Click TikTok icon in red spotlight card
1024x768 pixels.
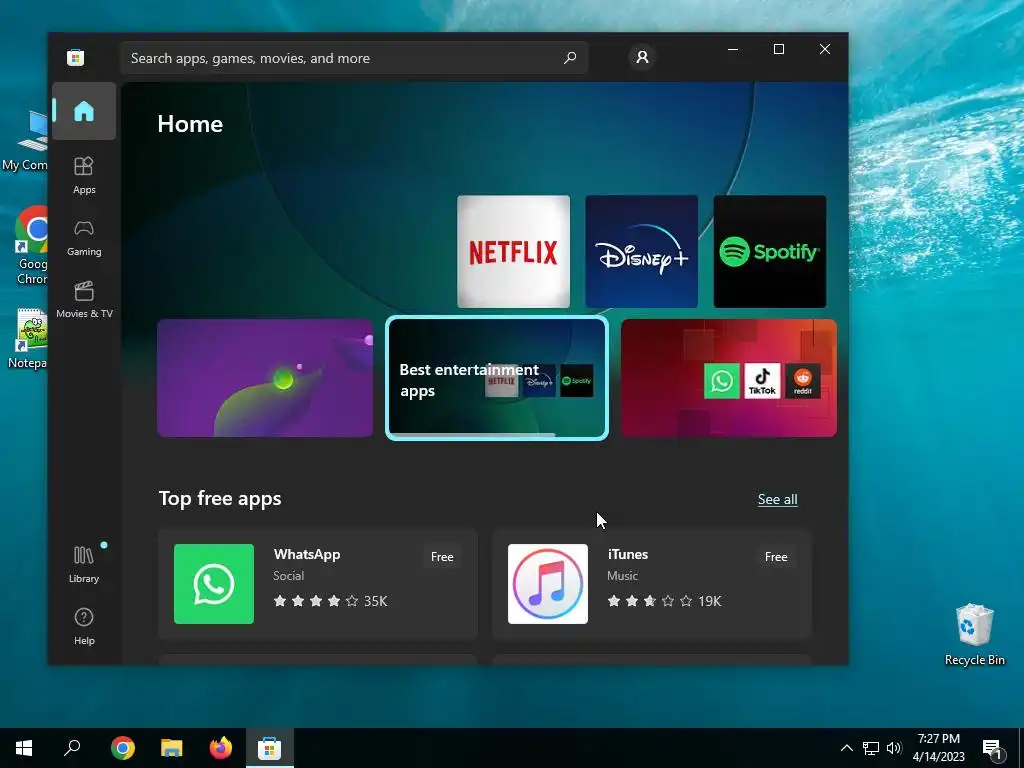(762, 381)
